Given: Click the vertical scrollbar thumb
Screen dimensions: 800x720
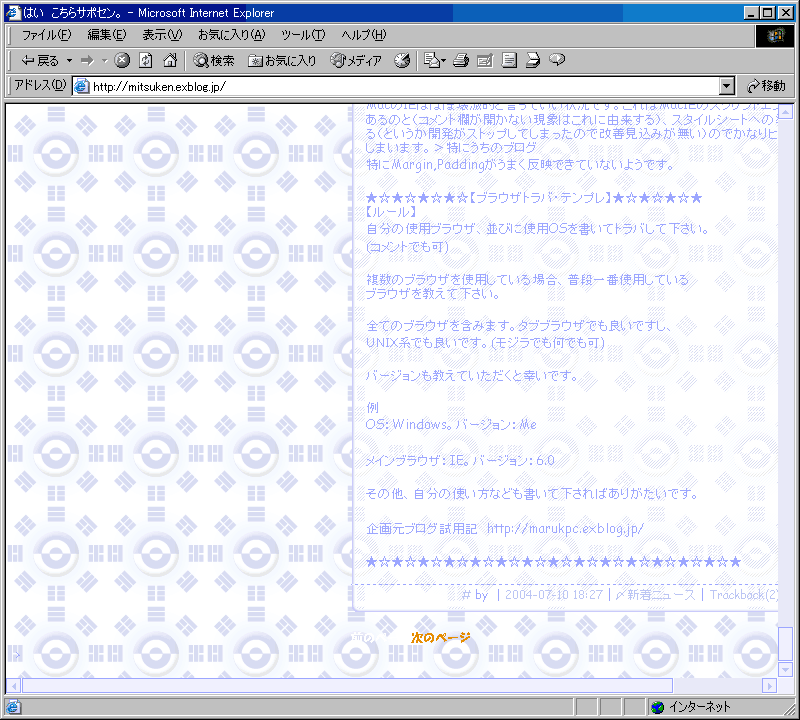Looking at the screenshot, I should 785,643.
